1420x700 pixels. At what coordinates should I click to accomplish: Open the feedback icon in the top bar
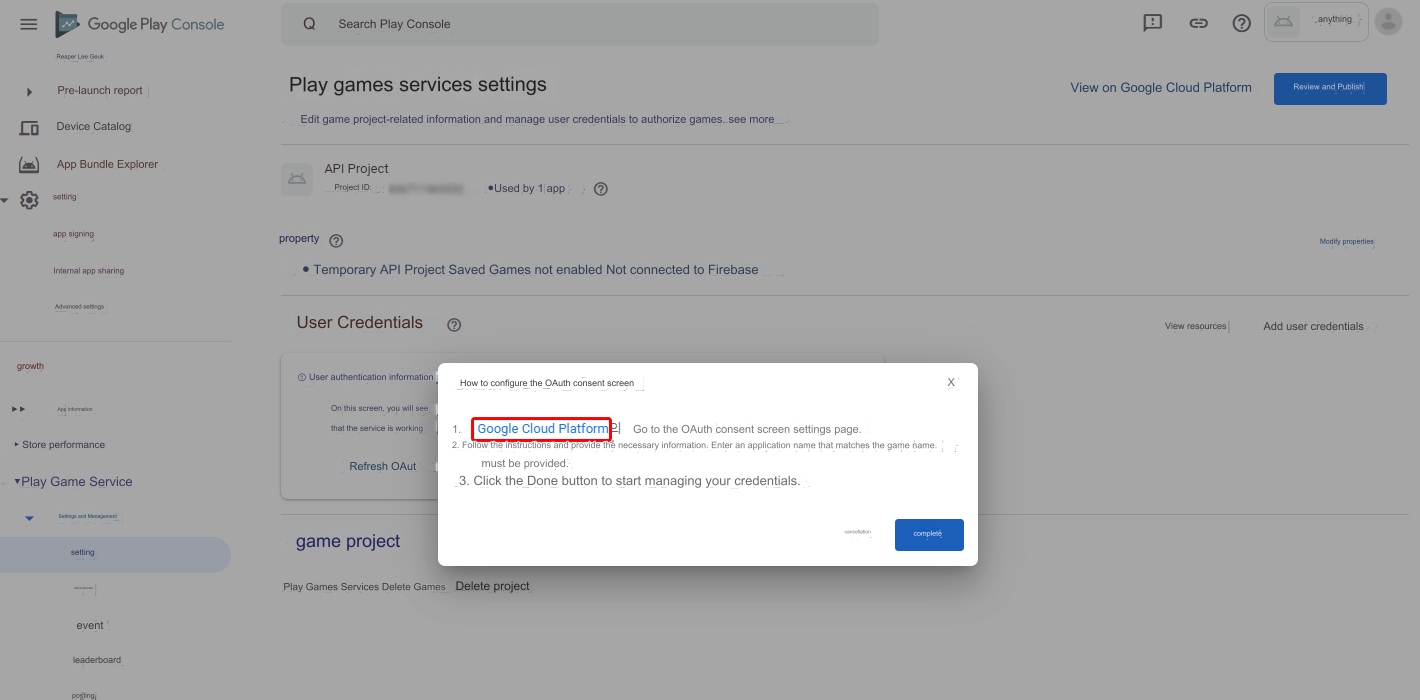point(1153,23)
